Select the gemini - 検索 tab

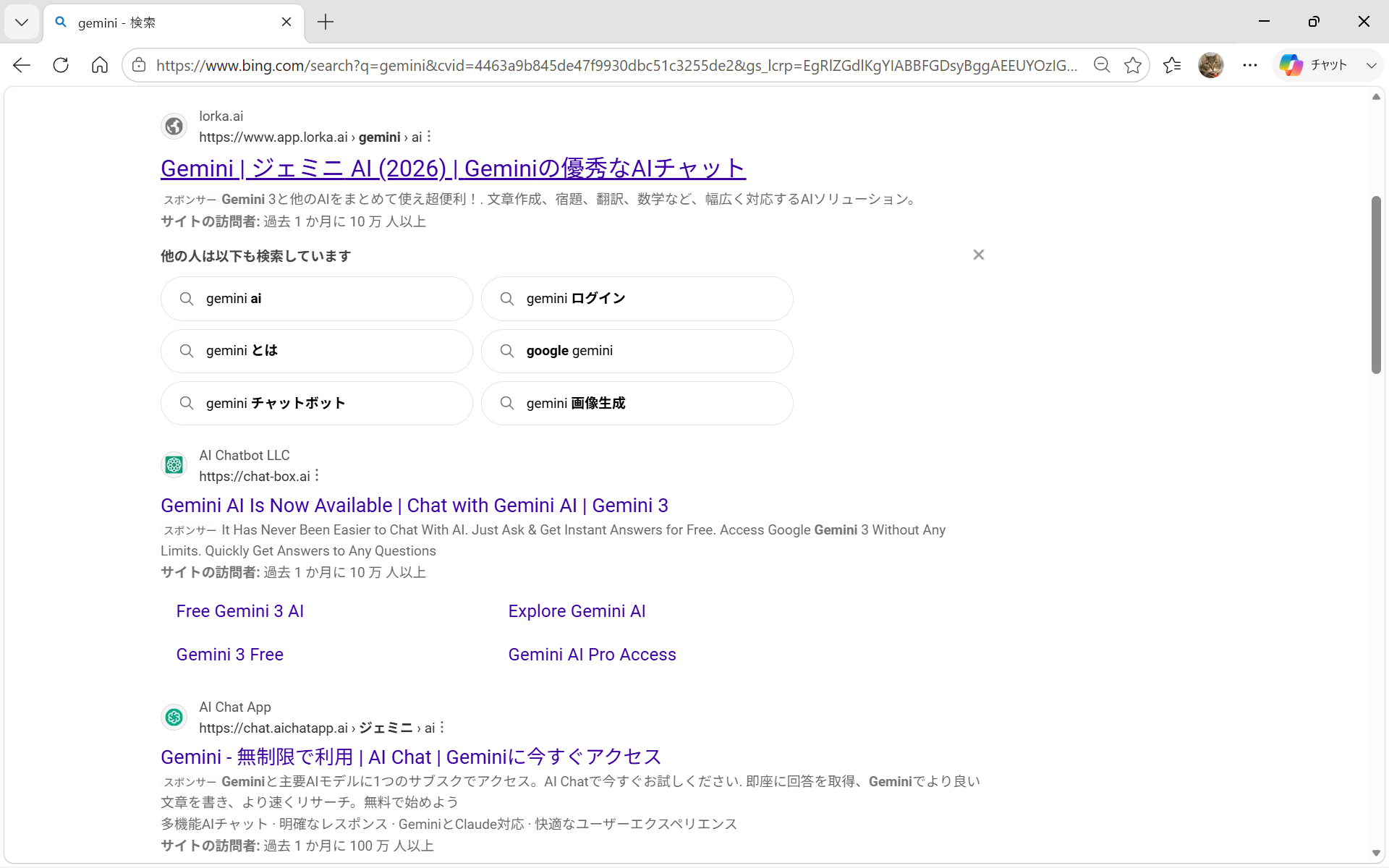(174, 22)
